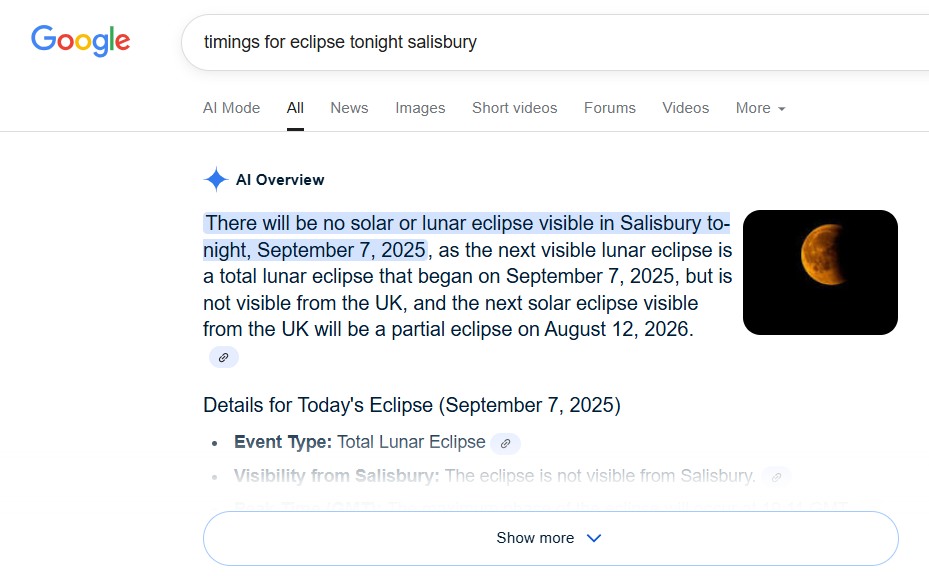Open the source link icon below summary paragraph
This screenshot has height=583, width=929.
coord(223,357)
